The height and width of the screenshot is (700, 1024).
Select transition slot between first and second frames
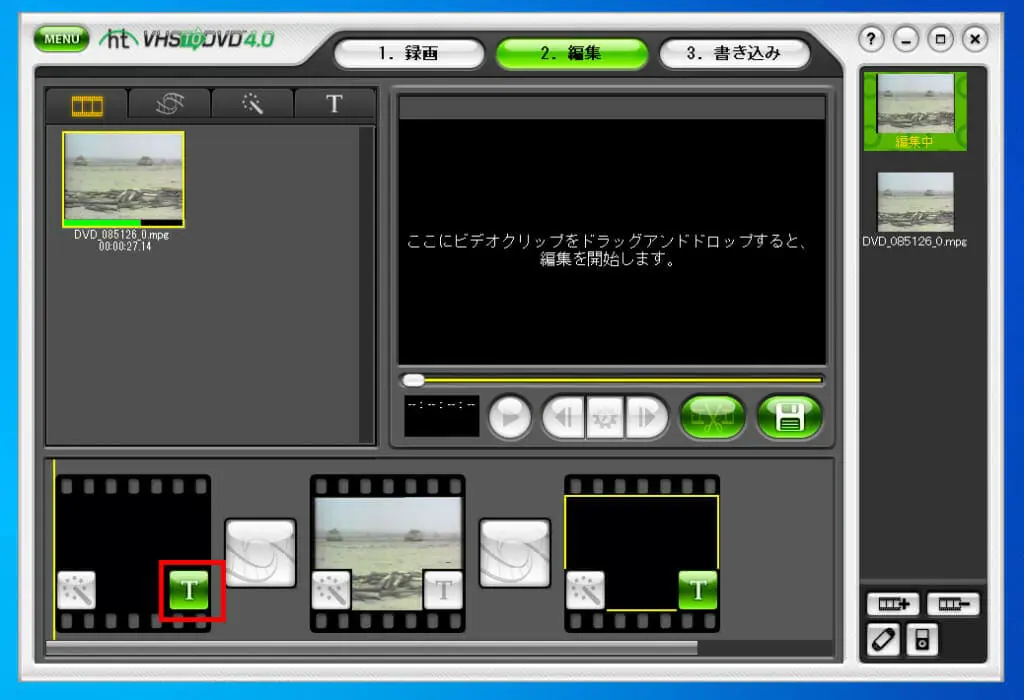[260, 552]
